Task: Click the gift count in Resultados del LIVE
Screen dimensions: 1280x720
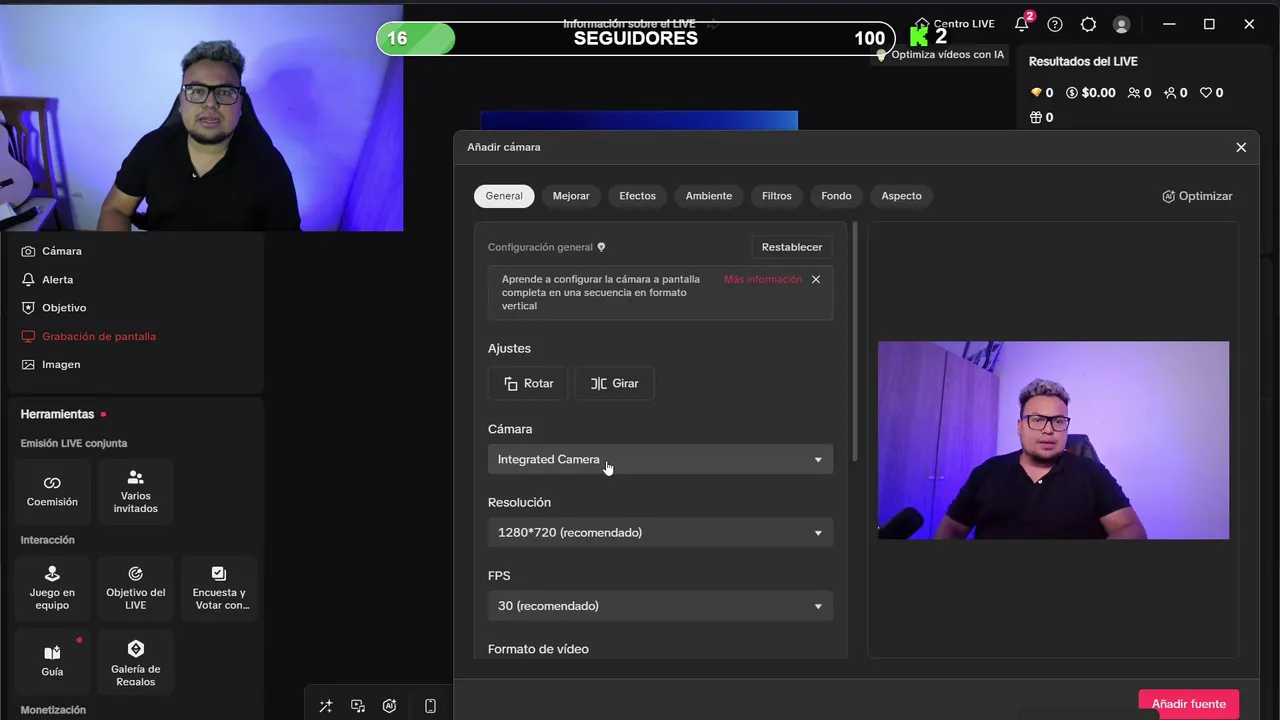Action: tap(1041, 117)
